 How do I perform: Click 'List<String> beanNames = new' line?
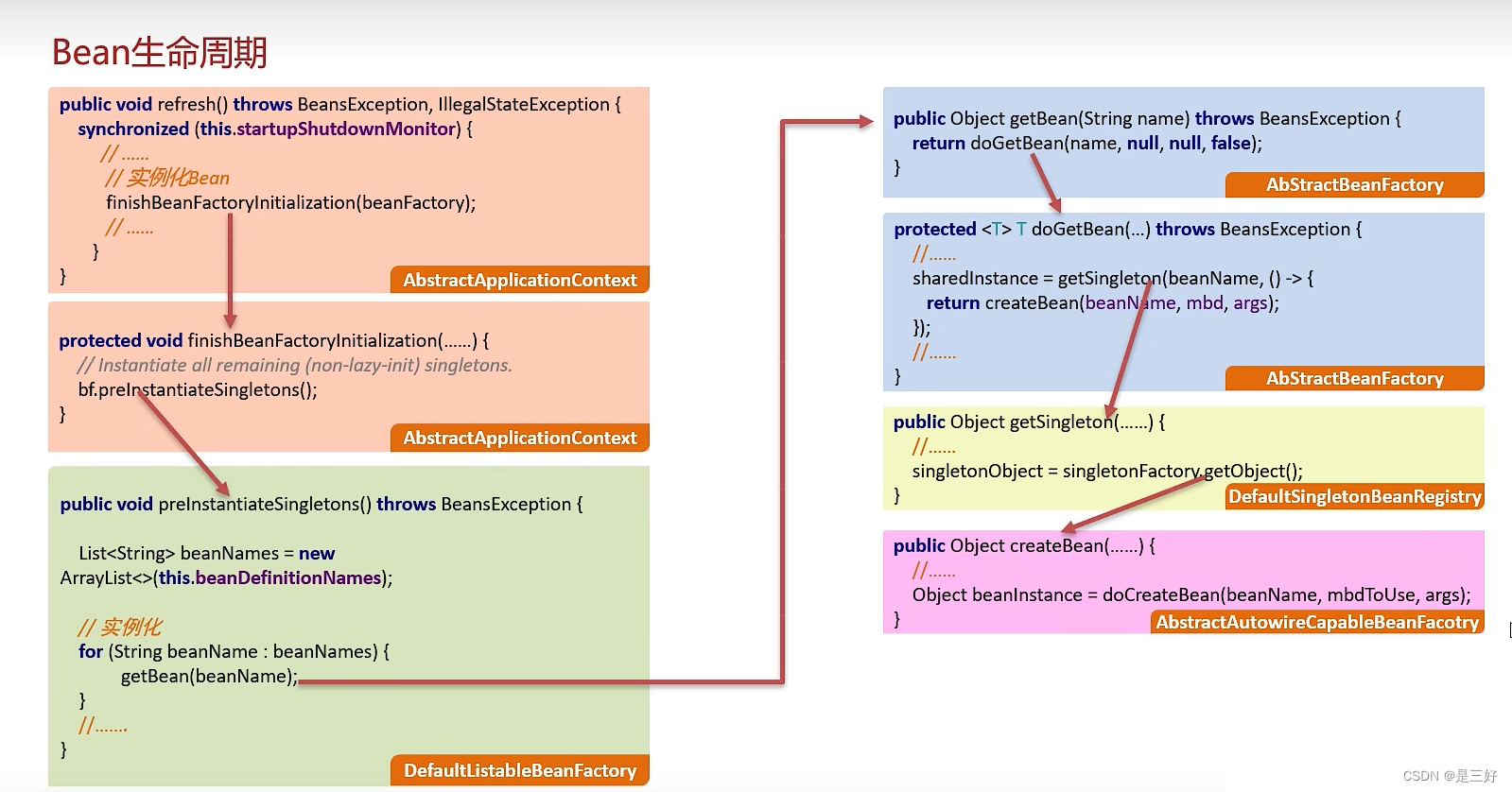[x=207, y=553]
